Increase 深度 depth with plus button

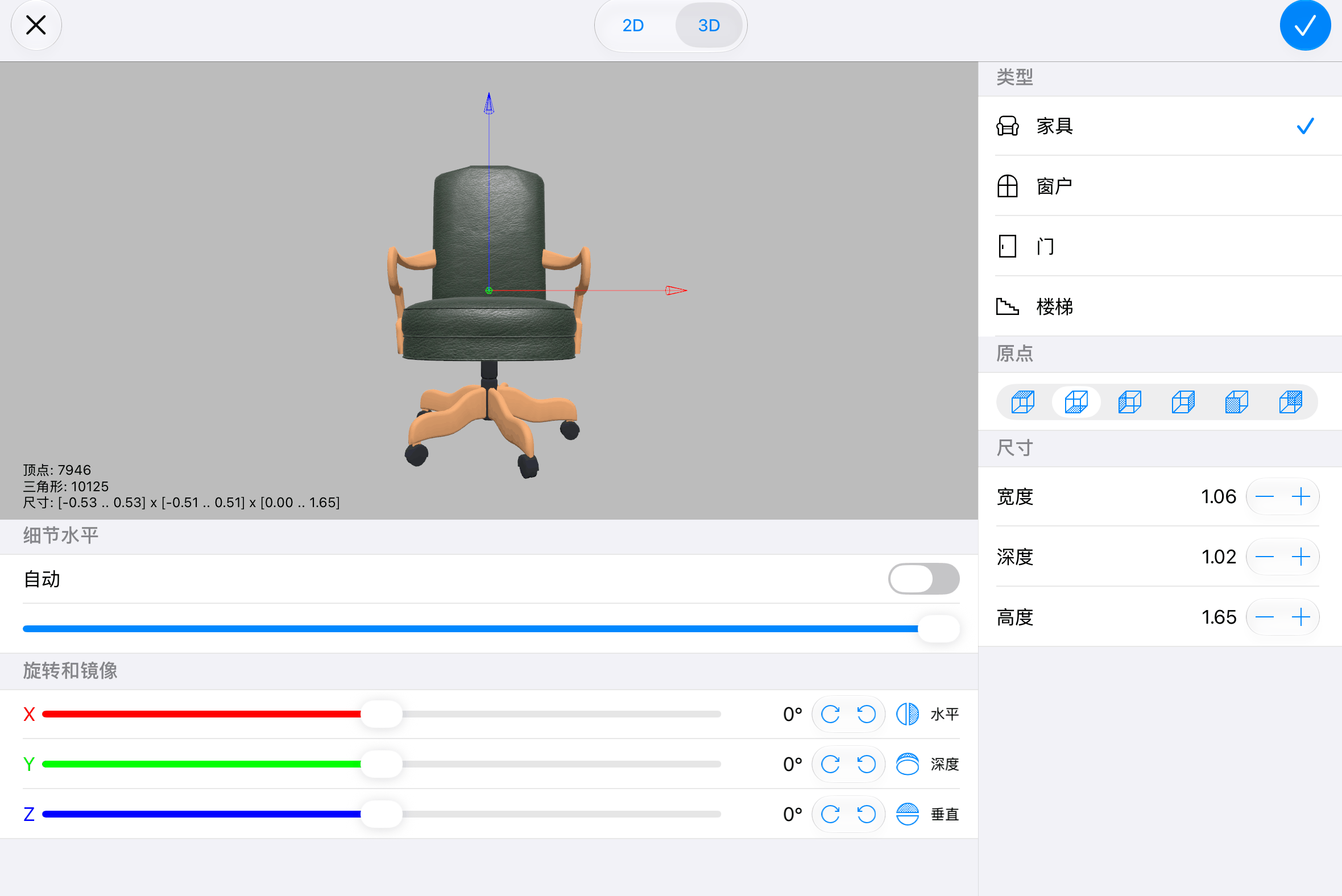pyautogui.click(x=1301, y=556)
